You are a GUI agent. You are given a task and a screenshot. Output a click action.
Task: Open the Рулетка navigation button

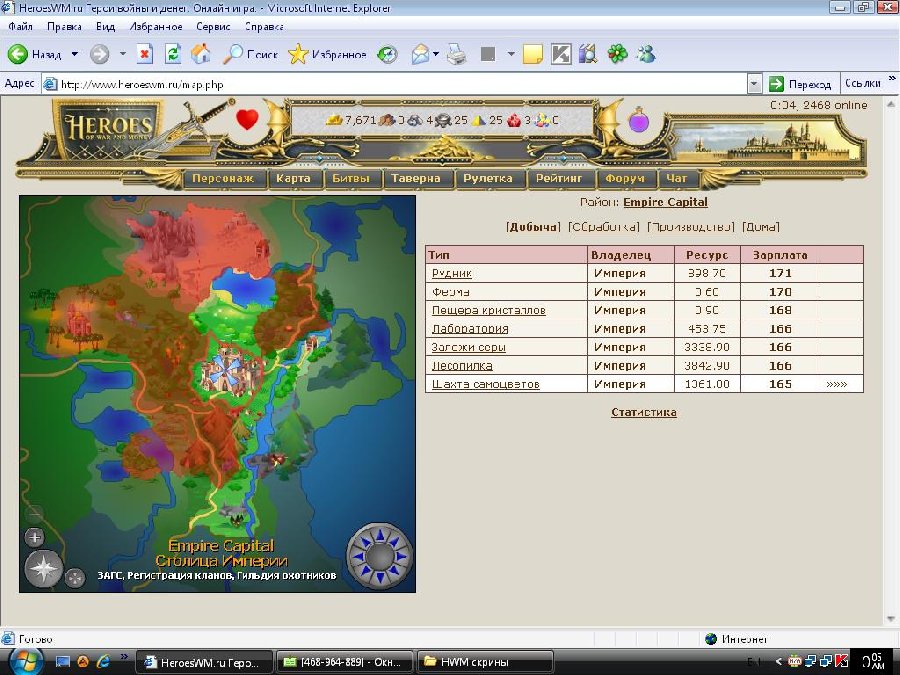488,179
